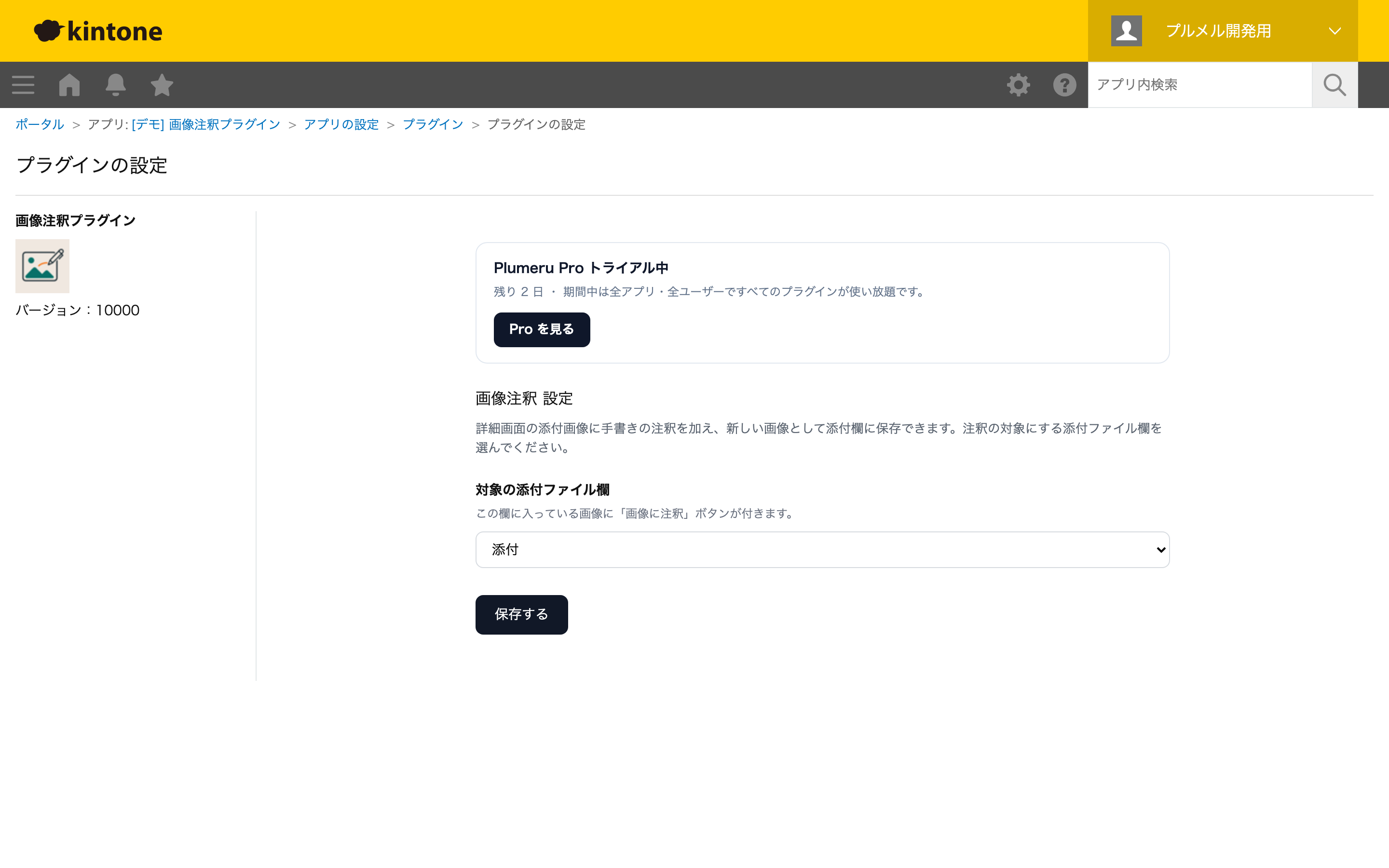Go to the home portal icon
Image resolution: width=1389 pixels, height=868 pixels.
tap(69, 85)
